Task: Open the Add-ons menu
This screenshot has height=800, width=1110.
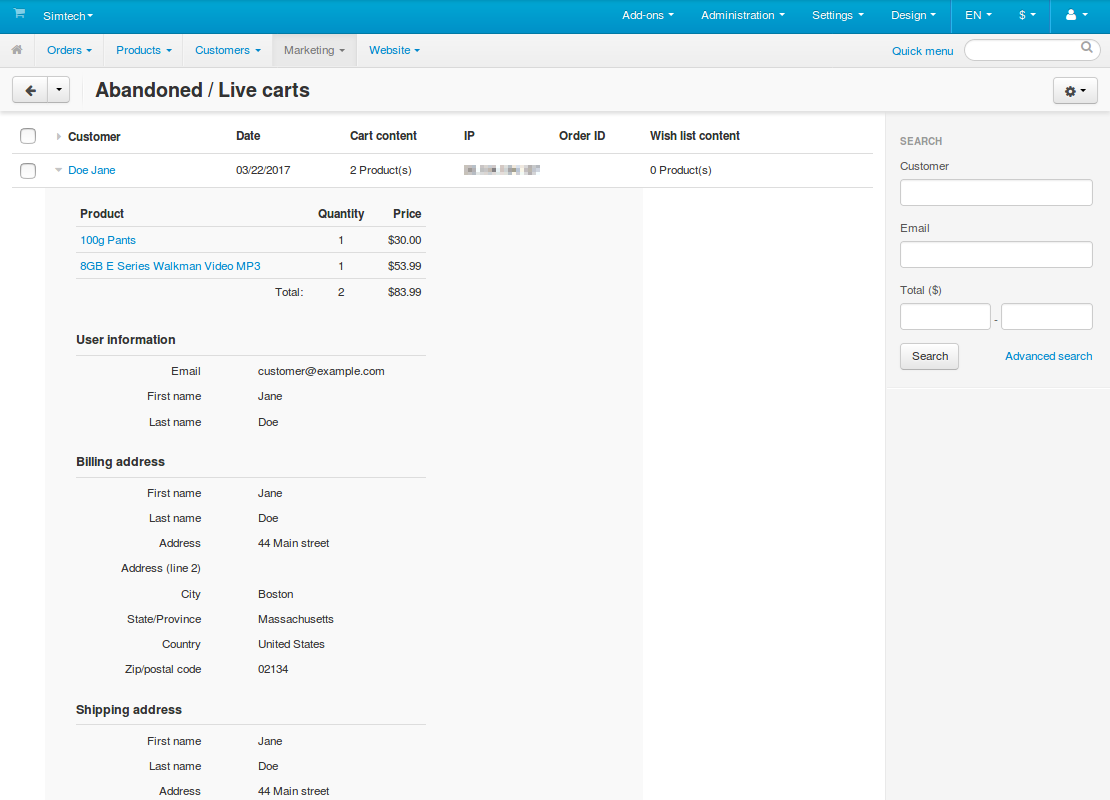Action: point(648,15)
